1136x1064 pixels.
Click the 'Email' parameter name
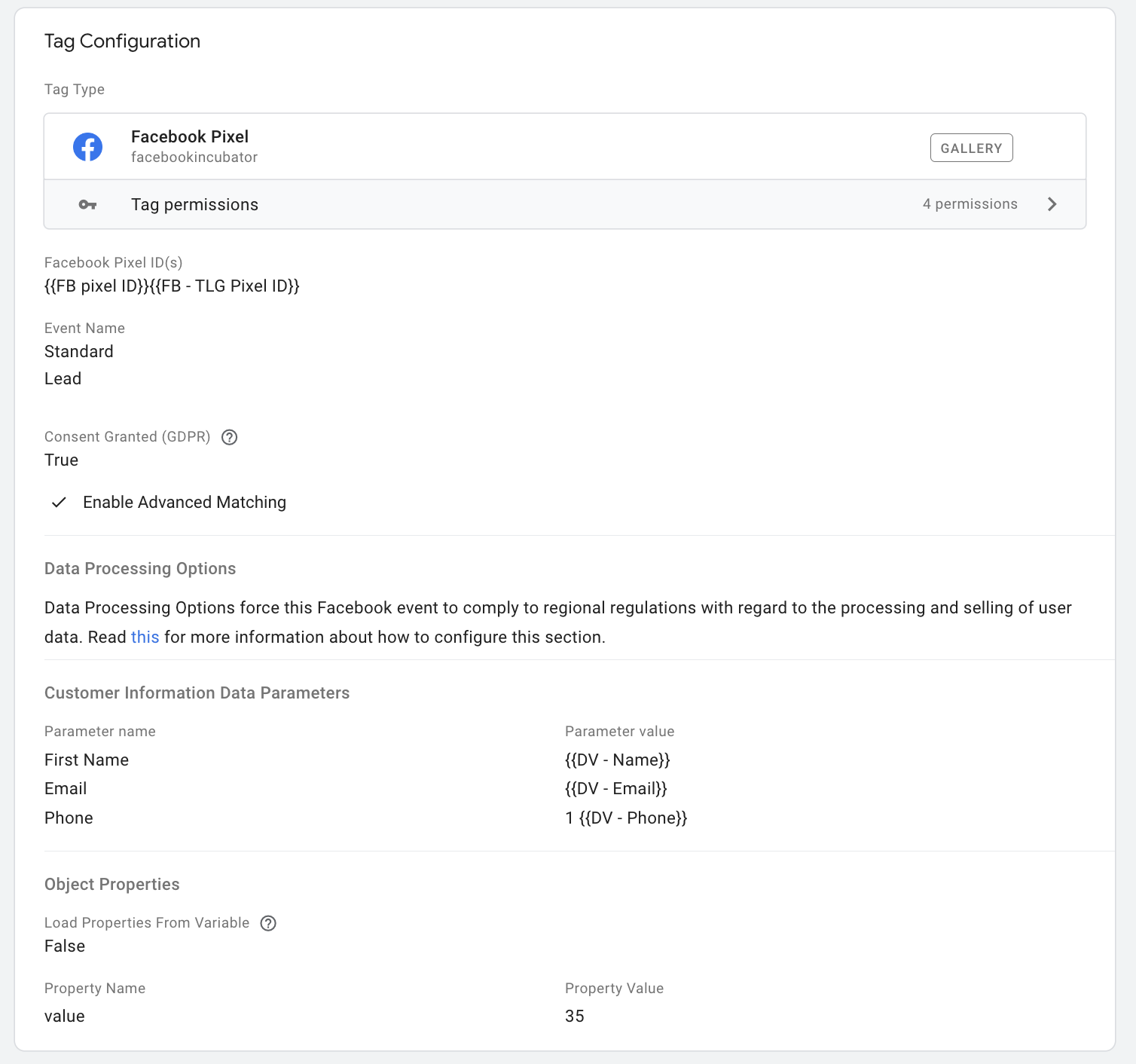tap(66, 789)
